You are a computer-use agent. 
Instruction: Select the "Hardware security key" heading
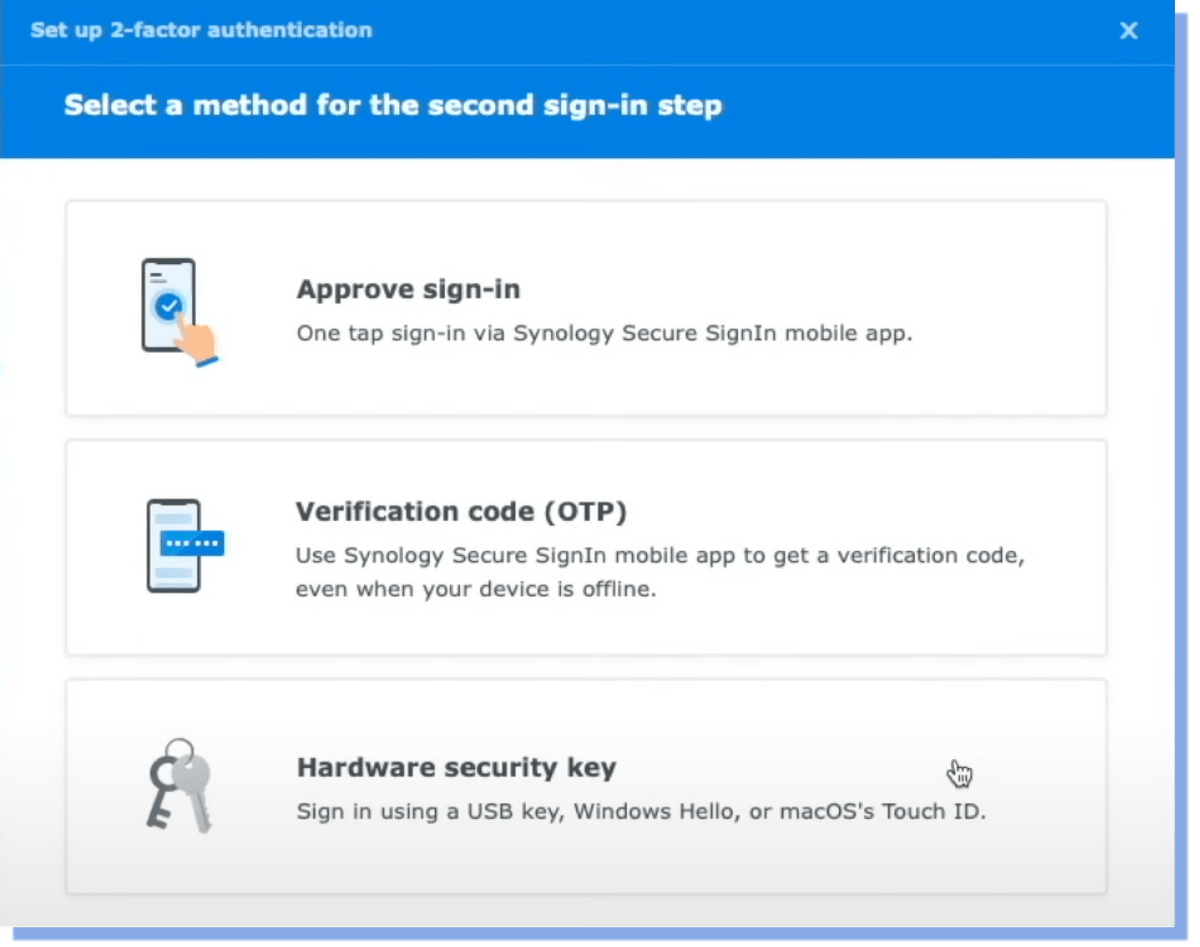pyautogui.click(x=456, y=768)
